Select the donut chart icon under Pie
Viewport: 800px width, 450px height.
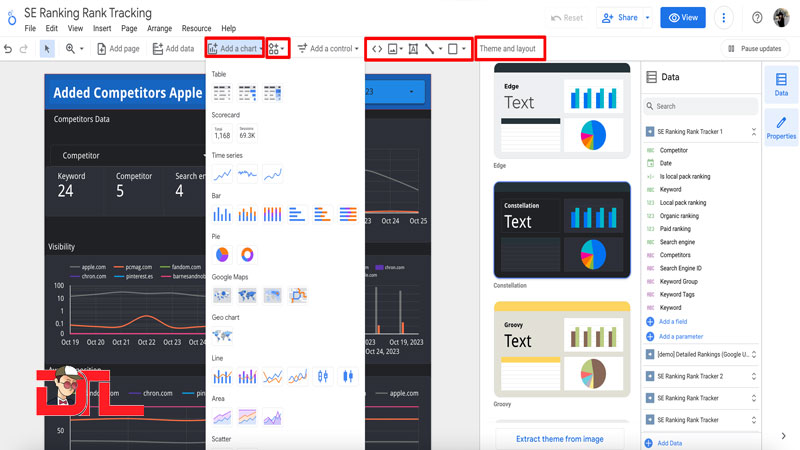coord(247,255)
